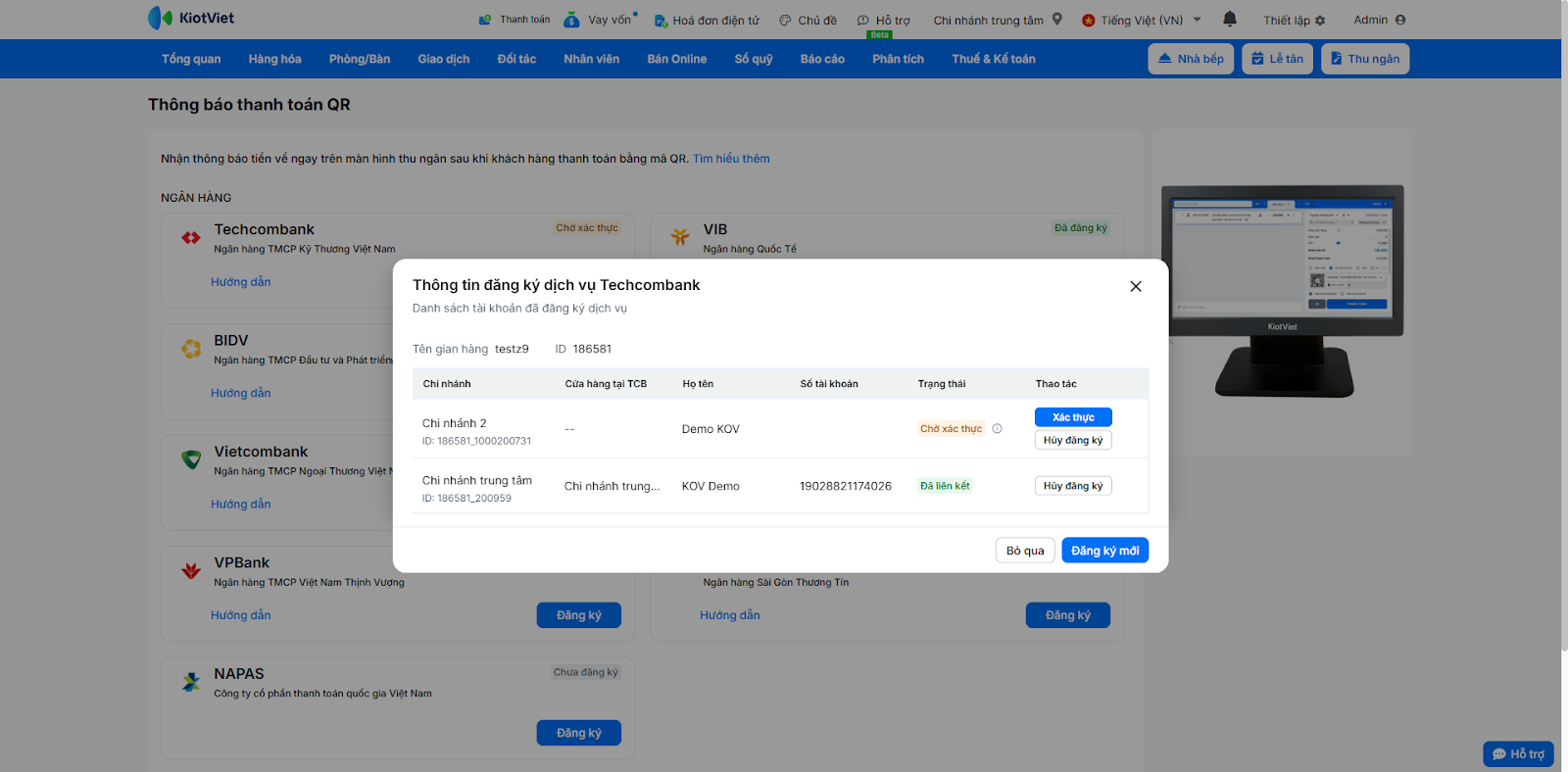Click Đăng ký mới button
1568x772 pixels.
tap(1104, 551)
